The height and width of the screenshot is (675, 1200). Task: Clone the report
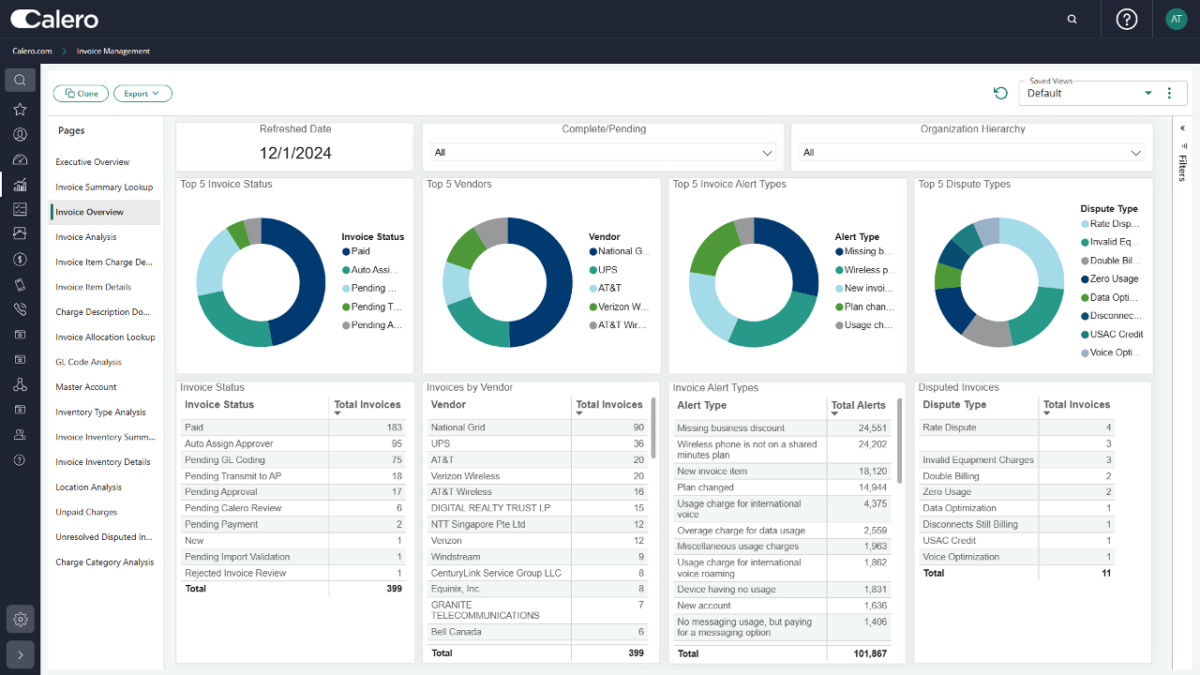pyautogui.click(x=81, y=93)
